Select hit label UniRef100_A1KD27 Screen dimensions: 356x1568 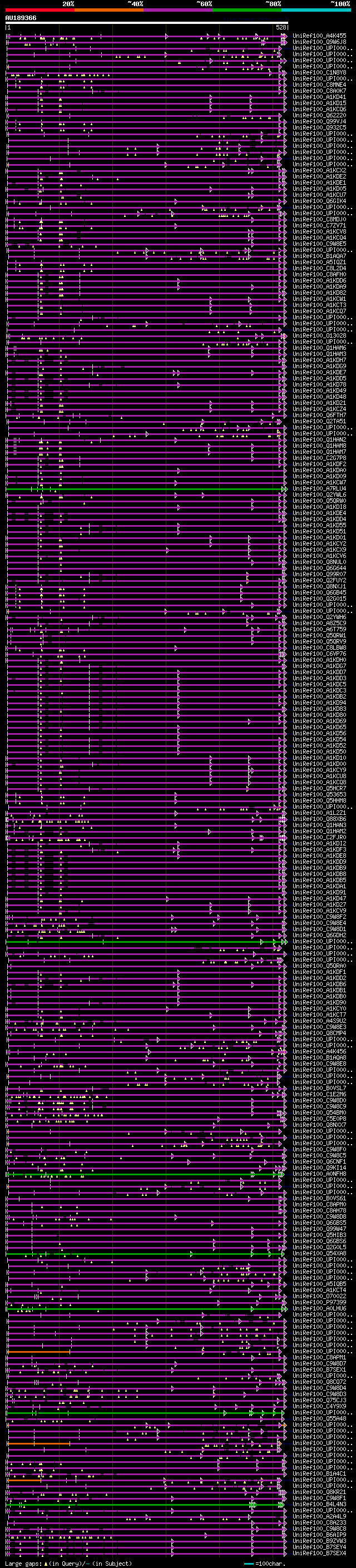pyautogui.click(x=319, y=904)
